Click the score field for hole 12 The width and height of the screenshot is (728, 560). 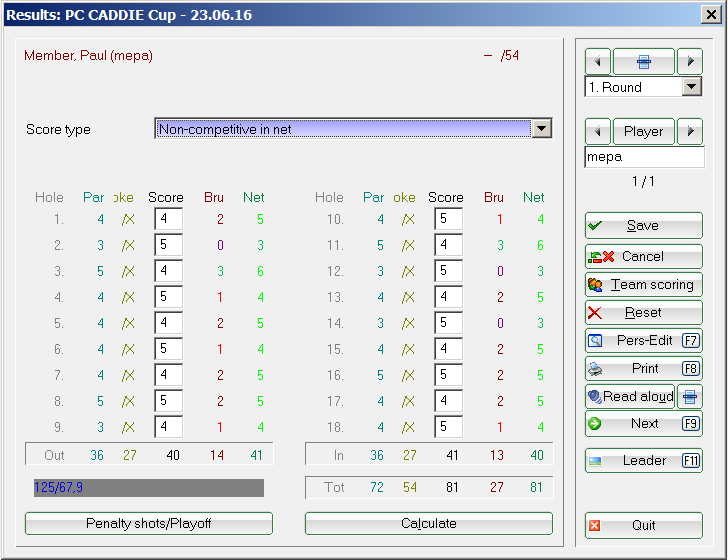coord(448,271)
